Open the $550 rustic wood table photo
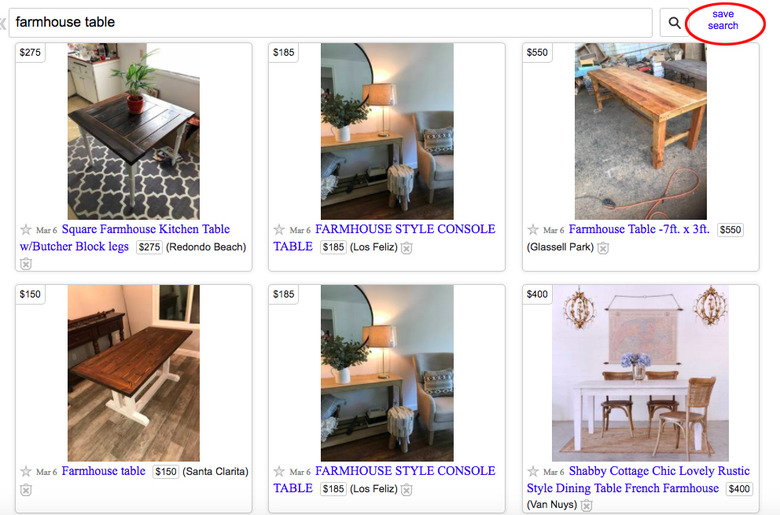Image resolution: width=780 pixels, height=515 pixels. (x=641, y=131)
